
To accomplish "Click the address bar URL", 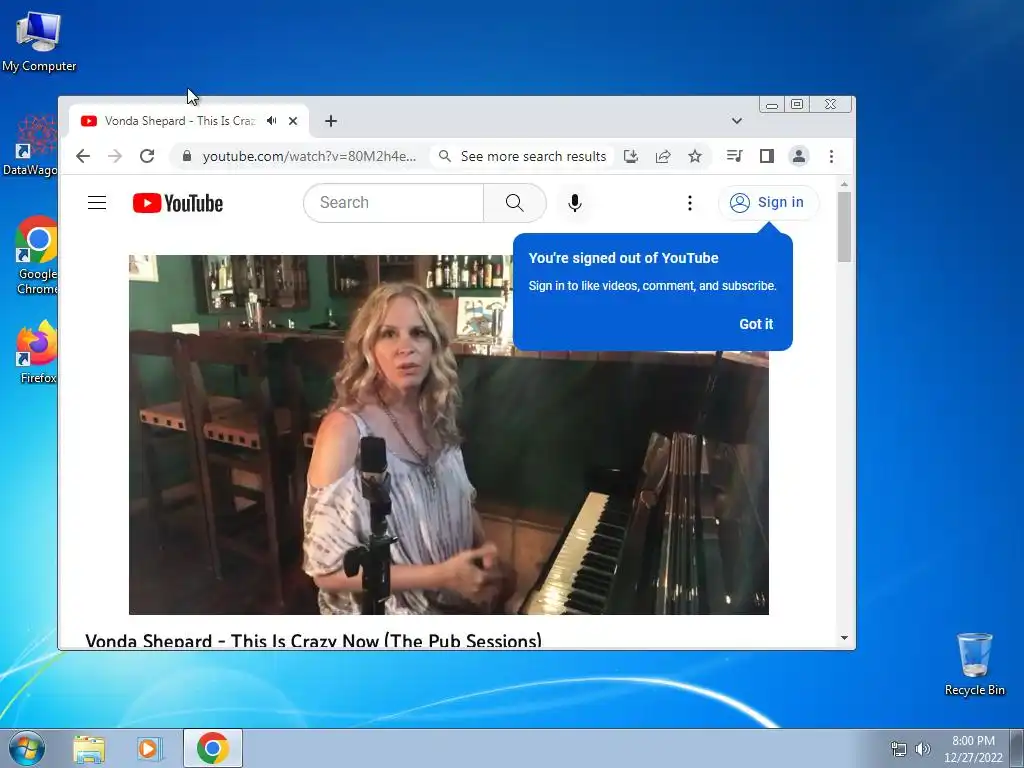I will tap(309, 156).
